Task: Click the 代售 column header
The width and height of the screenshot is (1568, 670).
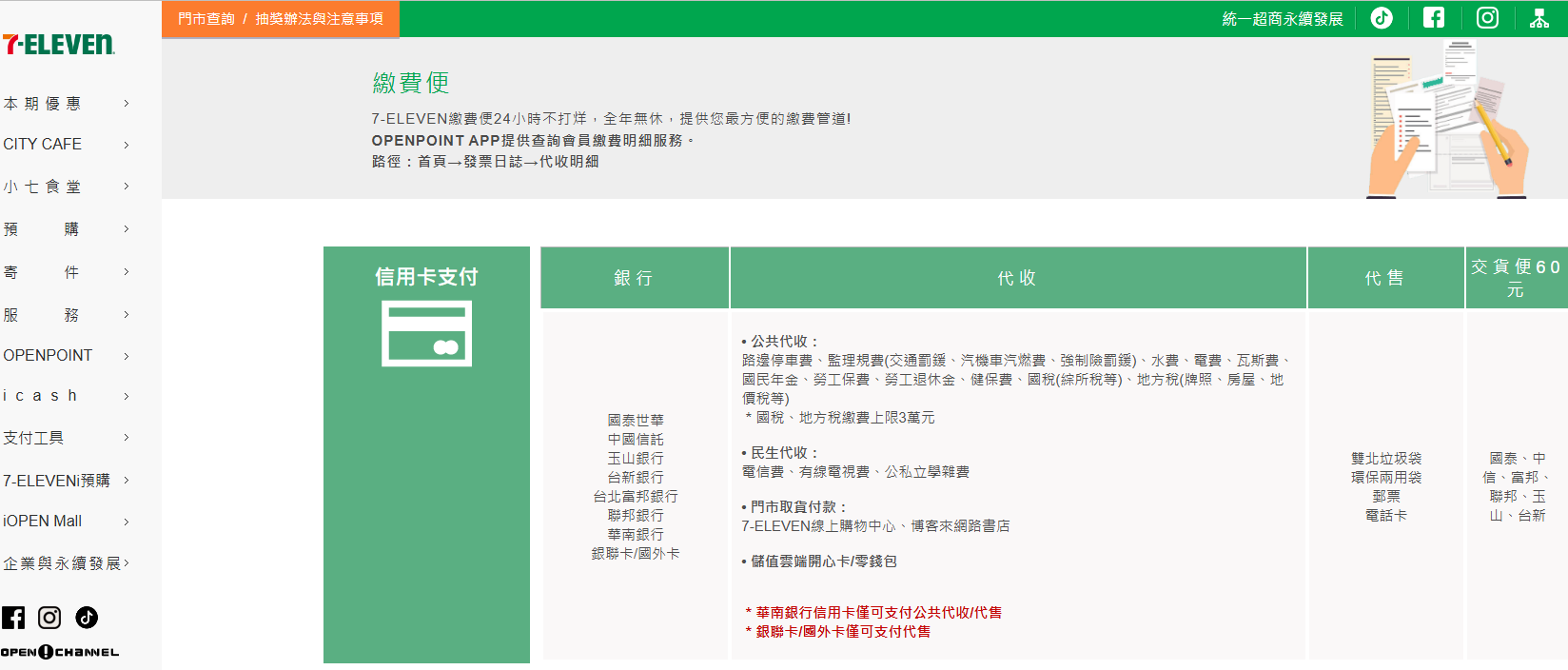Action: coord(1385,278)
